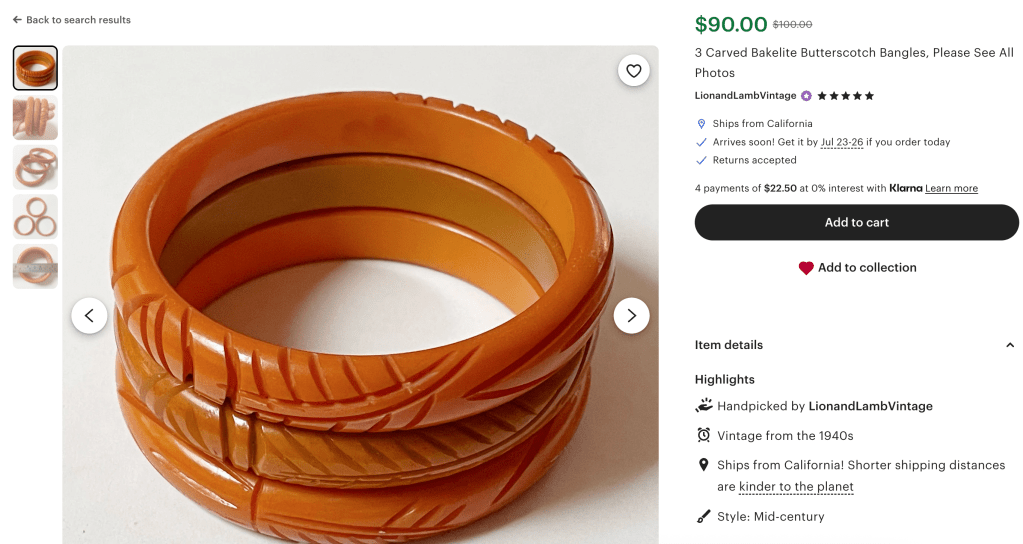
Task: Click the five-star shop rating
Action: point(846,96)
